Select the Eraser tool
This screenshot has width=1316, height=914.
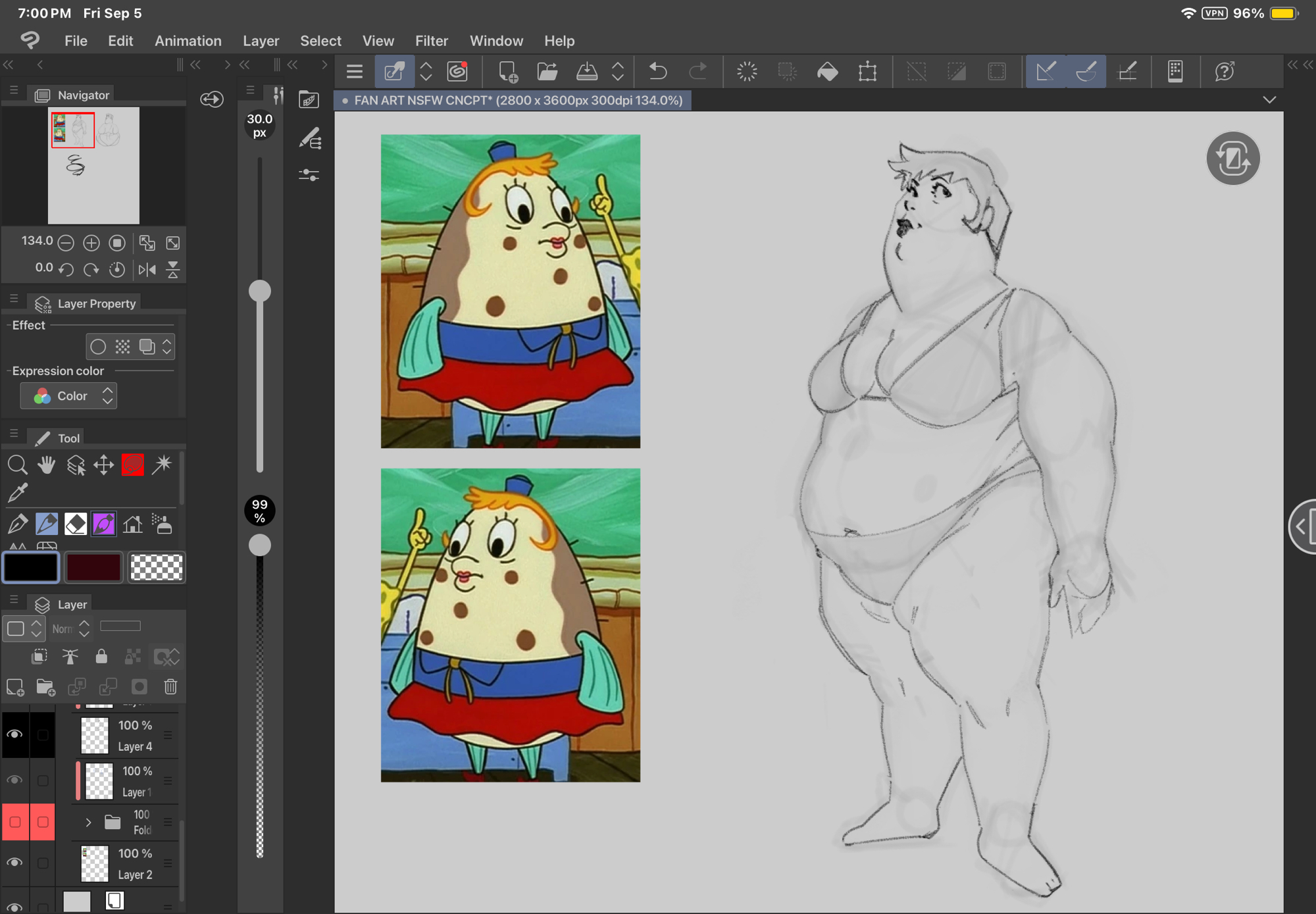[x=75, y=524]
